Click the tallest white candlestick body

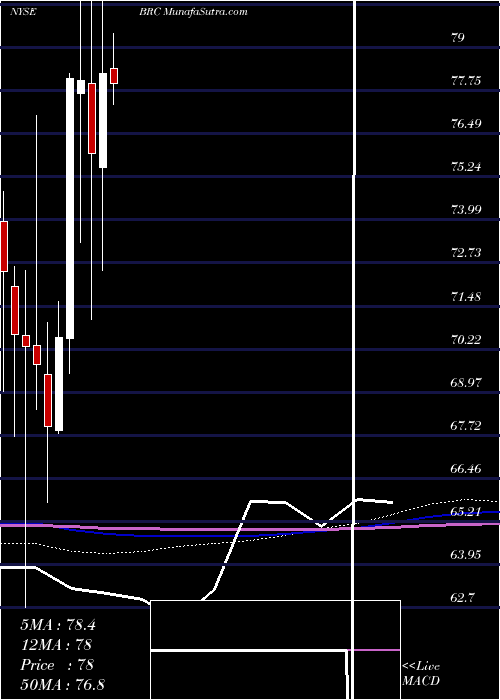point(70,208)
